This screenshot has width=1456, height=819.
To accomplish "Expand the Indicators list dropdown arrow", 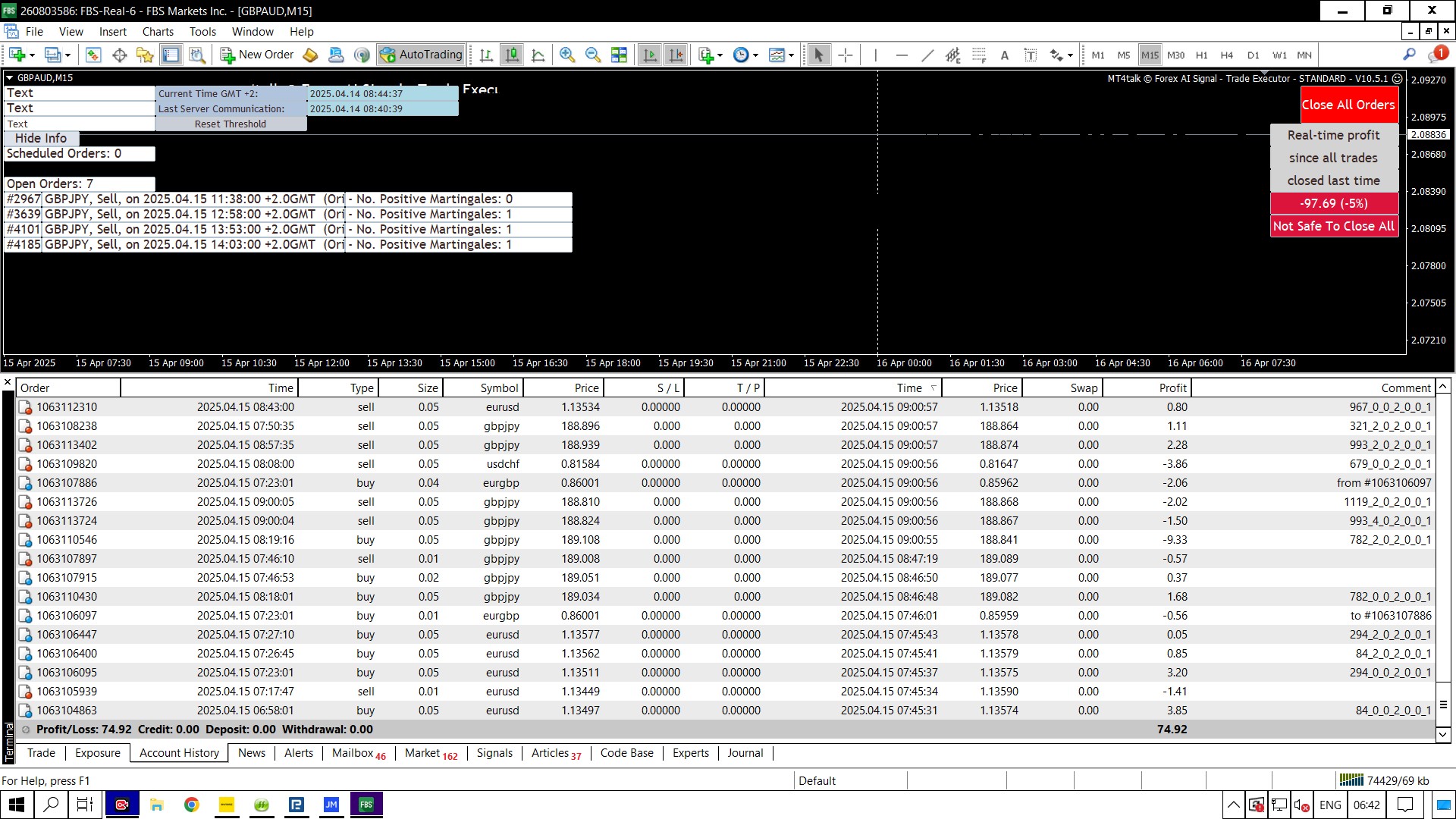I will [720, 55].
